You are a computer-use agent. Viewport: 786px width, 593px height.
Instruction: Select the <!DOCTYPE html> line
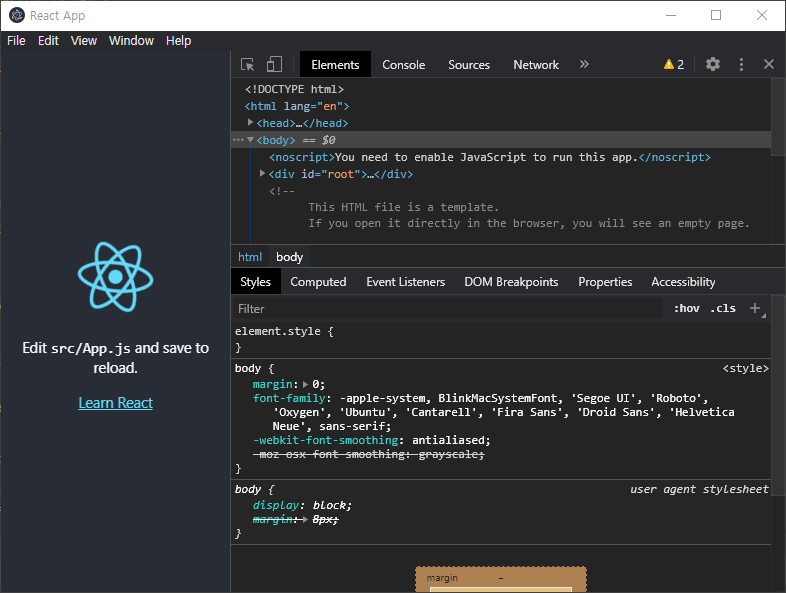[294, 89]
